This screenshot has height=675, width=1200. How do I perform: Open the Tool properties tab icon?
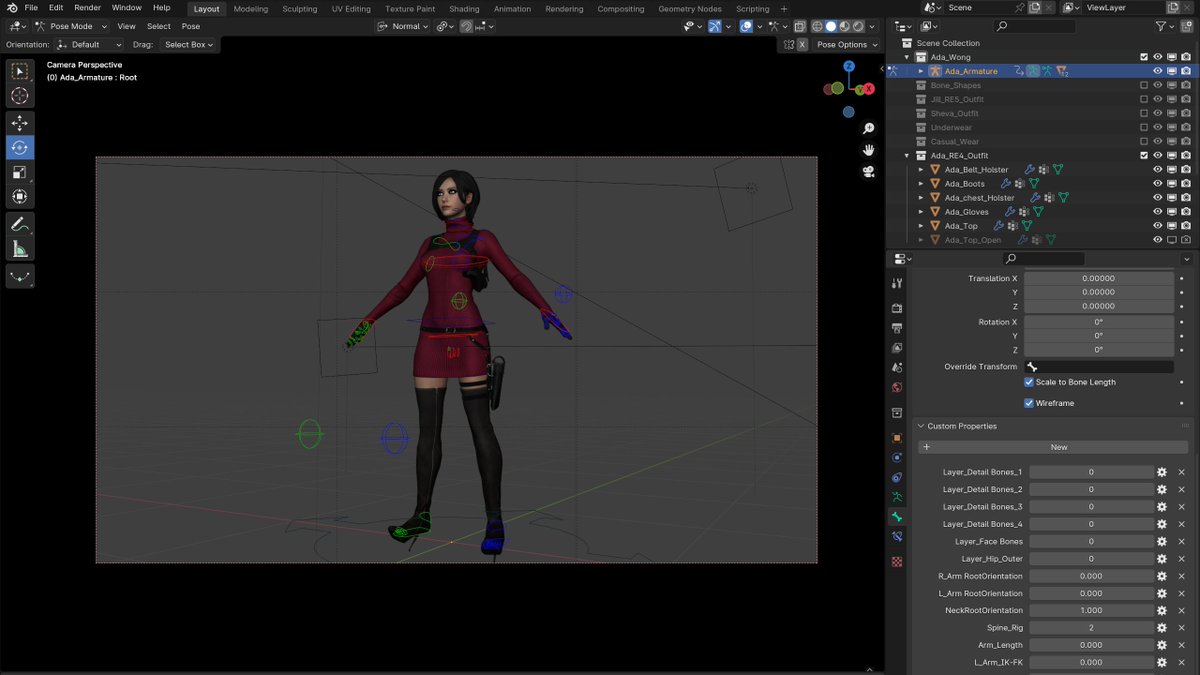click(897, 285)
